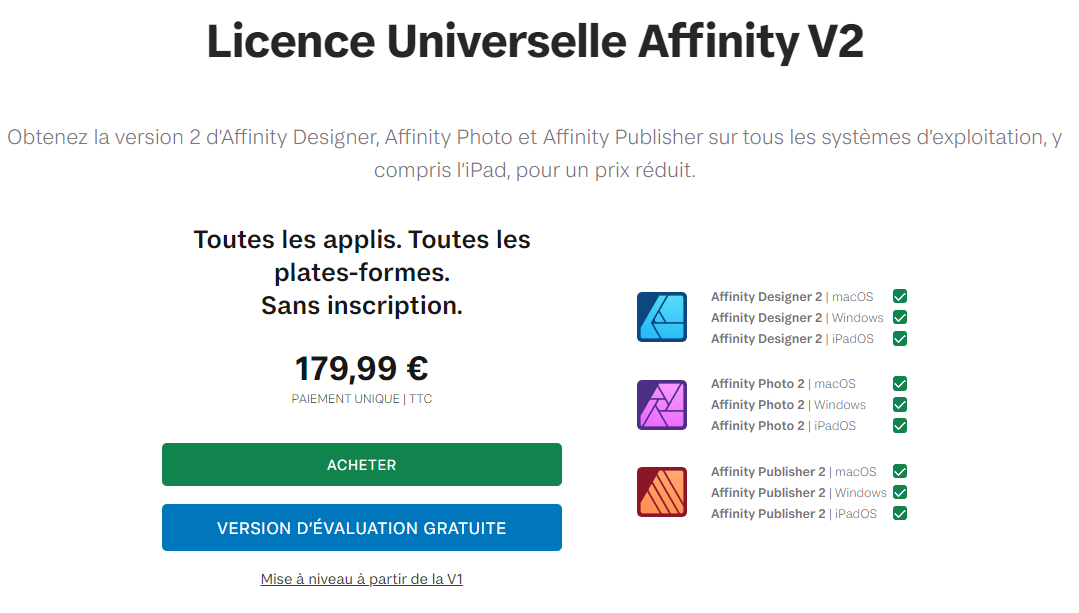
Task: Start the free trial version
Action: [x=361, y=527]
